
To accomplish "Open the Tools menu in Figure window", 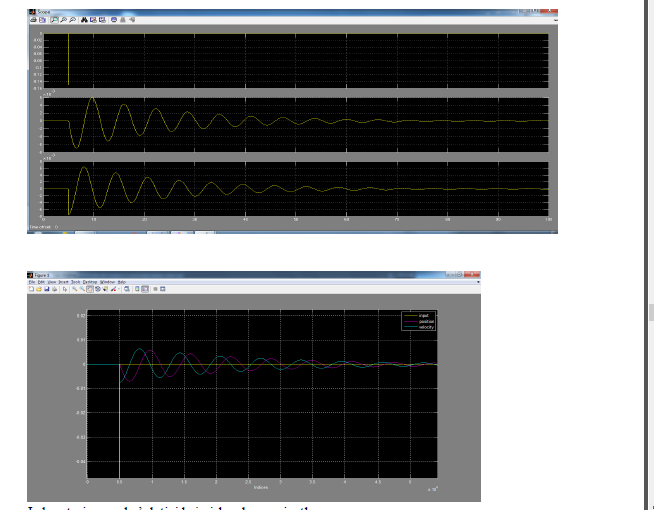I will (75, 282).
